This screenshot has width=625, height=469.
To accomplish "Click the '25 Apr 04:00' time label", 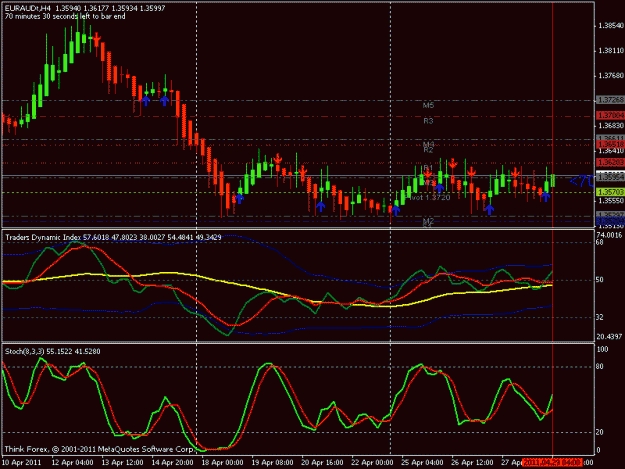I will tap(422, 463).
